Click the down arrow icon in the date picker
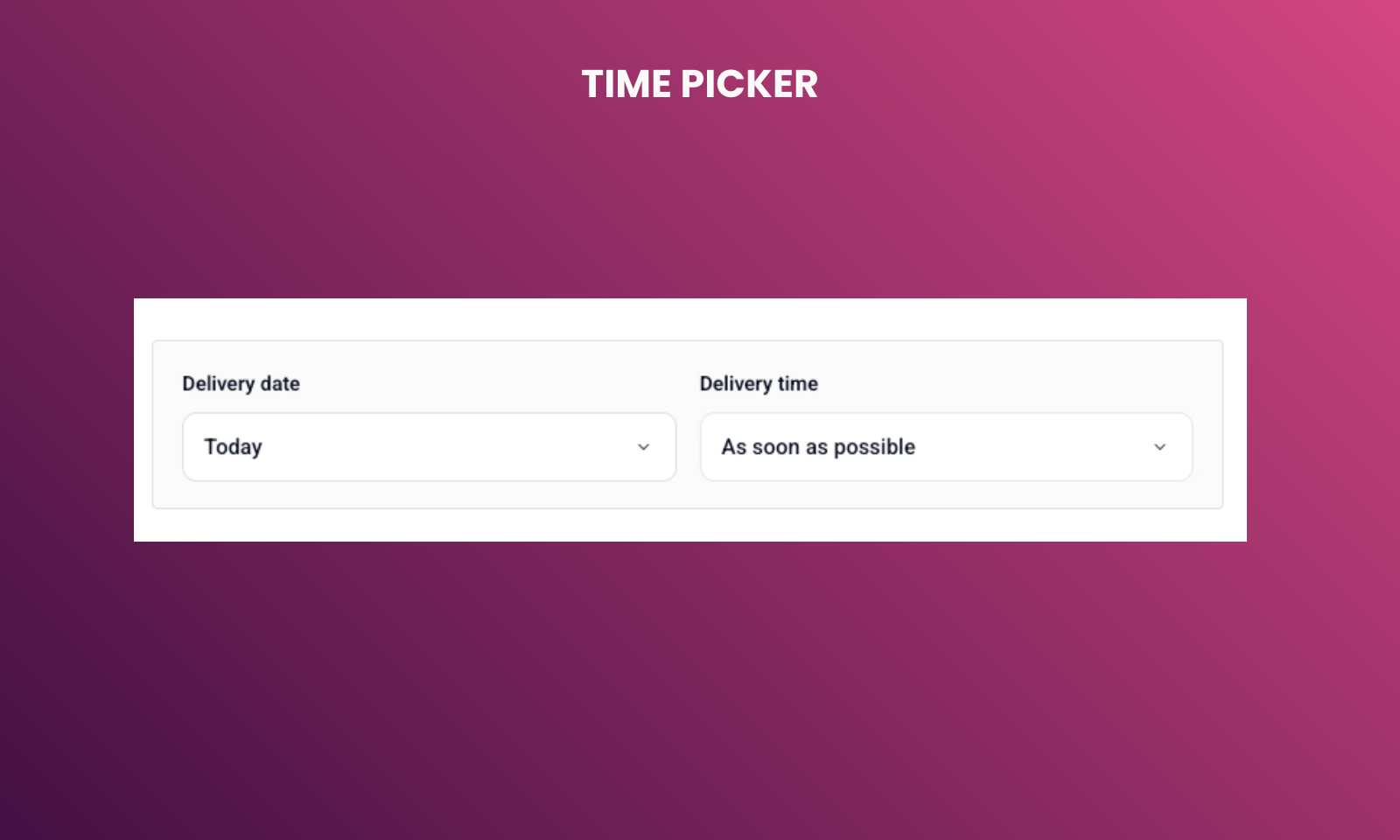This screenshot has width=1400, height=840. click(644, 447)
